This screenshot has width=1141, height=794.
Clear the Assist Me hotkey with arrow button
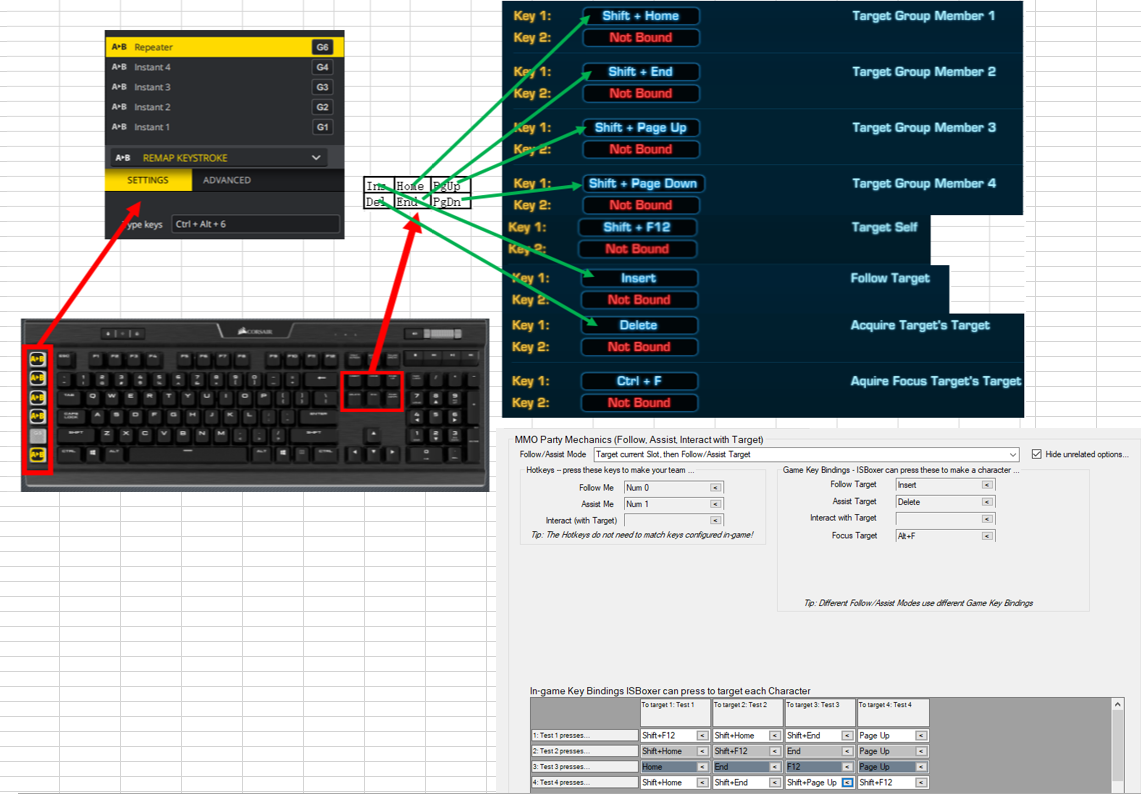(716, 504)
